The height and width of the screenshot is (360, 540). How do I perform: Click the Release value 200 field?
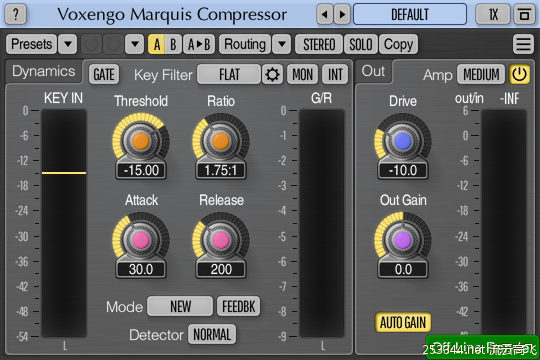(221, 269)
